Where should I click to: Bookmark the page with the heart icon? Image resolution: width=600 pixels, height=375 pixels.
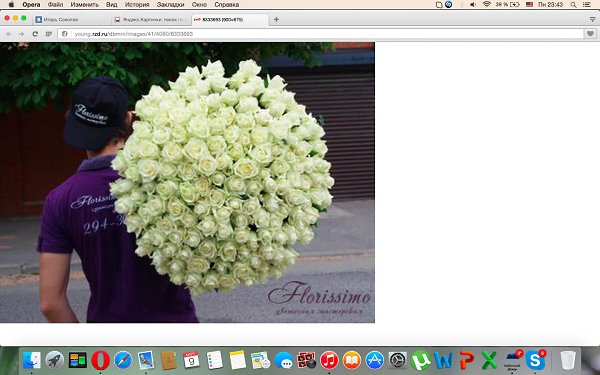coord(590,34)
